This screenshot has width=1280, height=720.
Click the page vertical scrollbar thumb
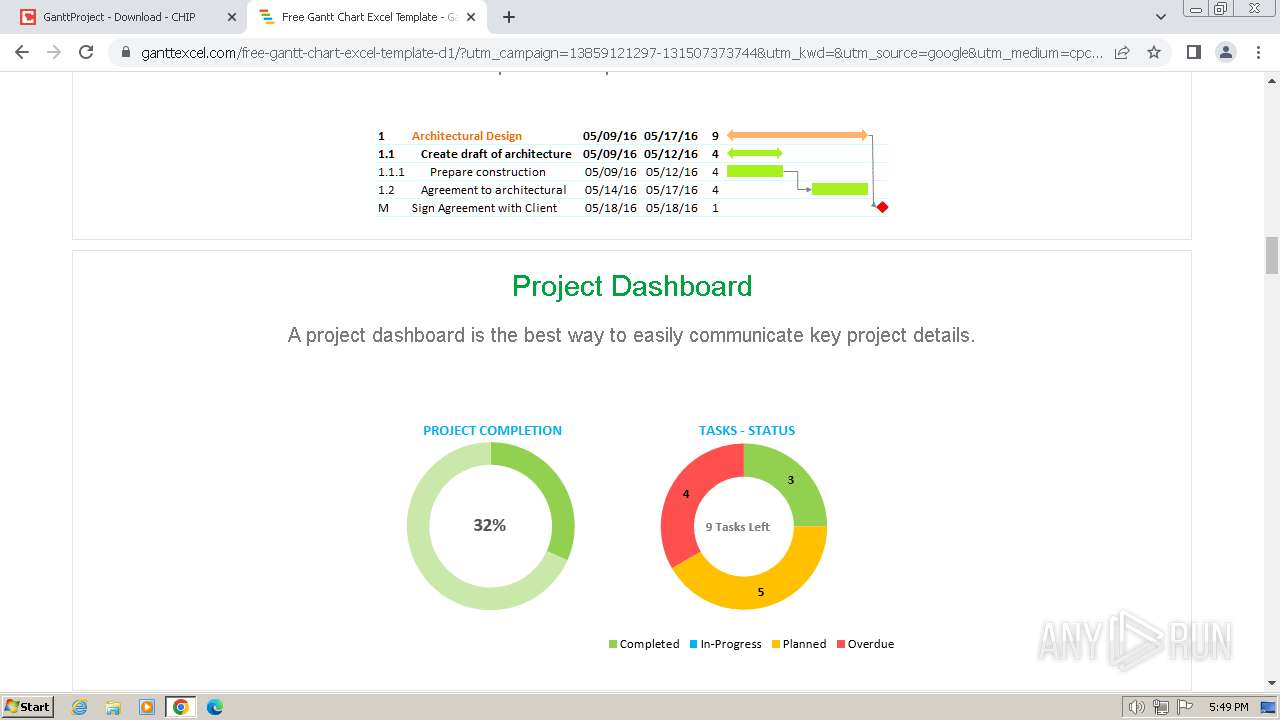1272,255
